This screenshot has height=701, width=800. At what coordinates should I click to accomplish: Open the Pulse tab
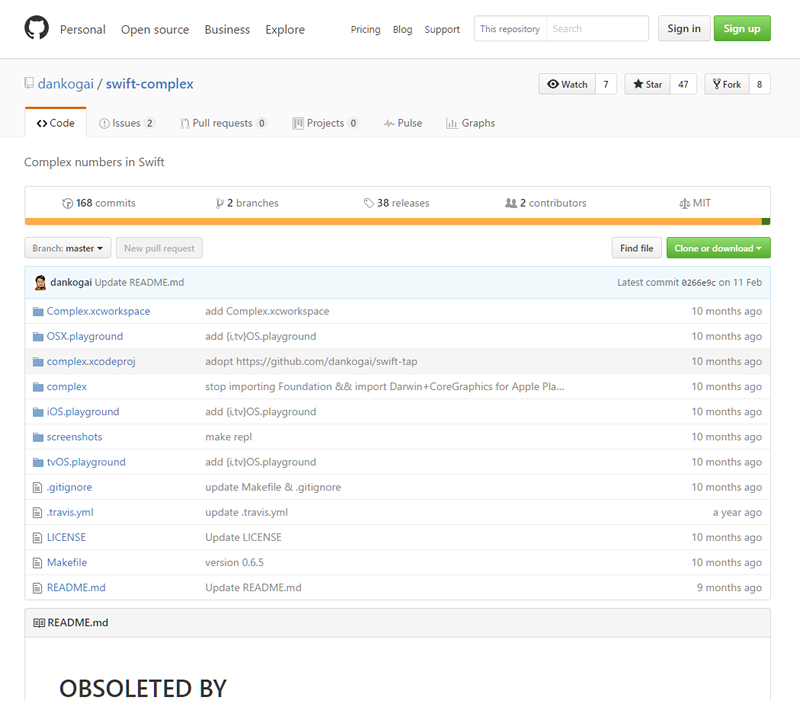(403, 123)
